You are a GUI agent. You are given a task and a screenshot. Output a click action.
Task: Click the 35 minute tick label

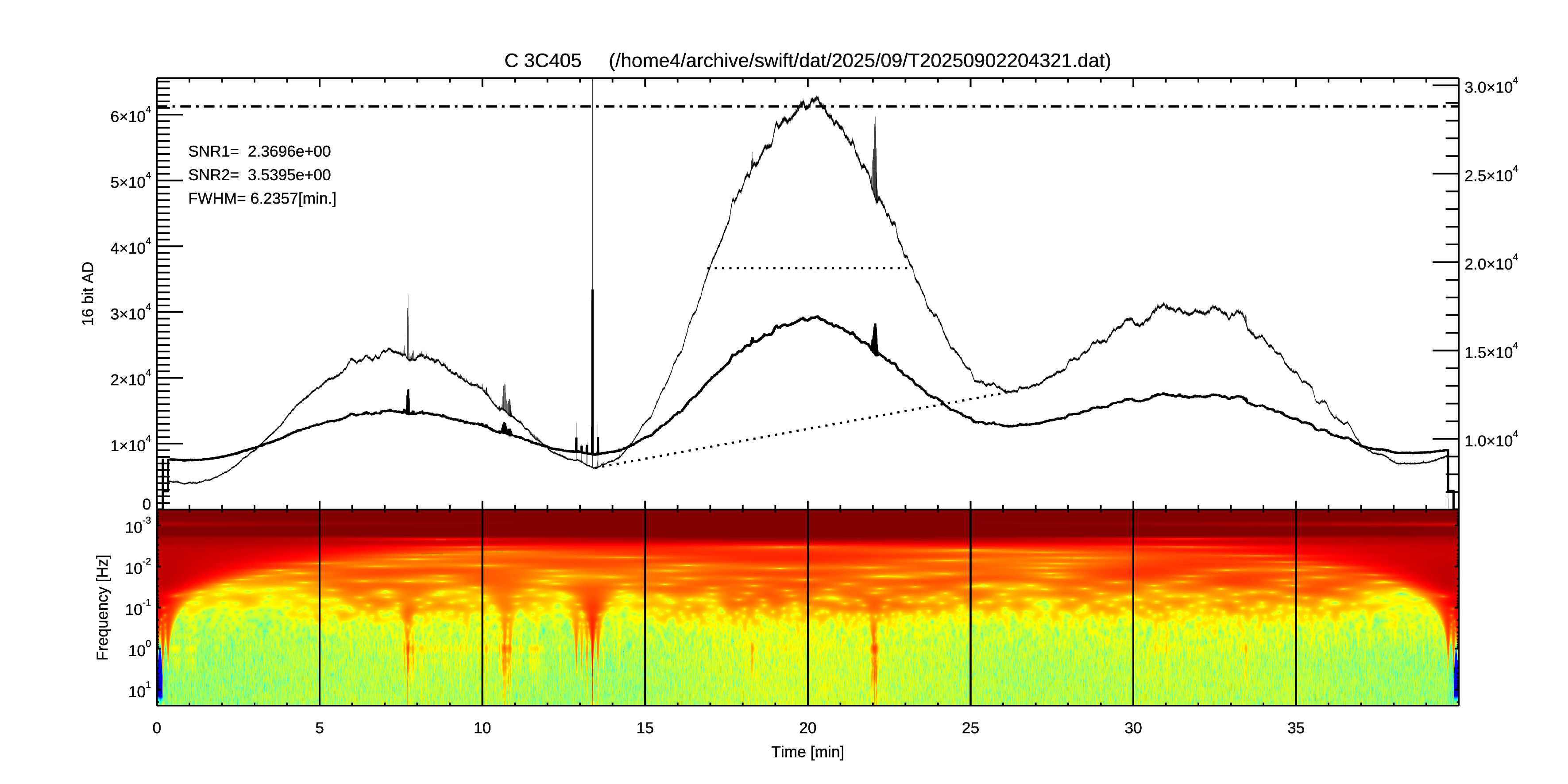1295,728
